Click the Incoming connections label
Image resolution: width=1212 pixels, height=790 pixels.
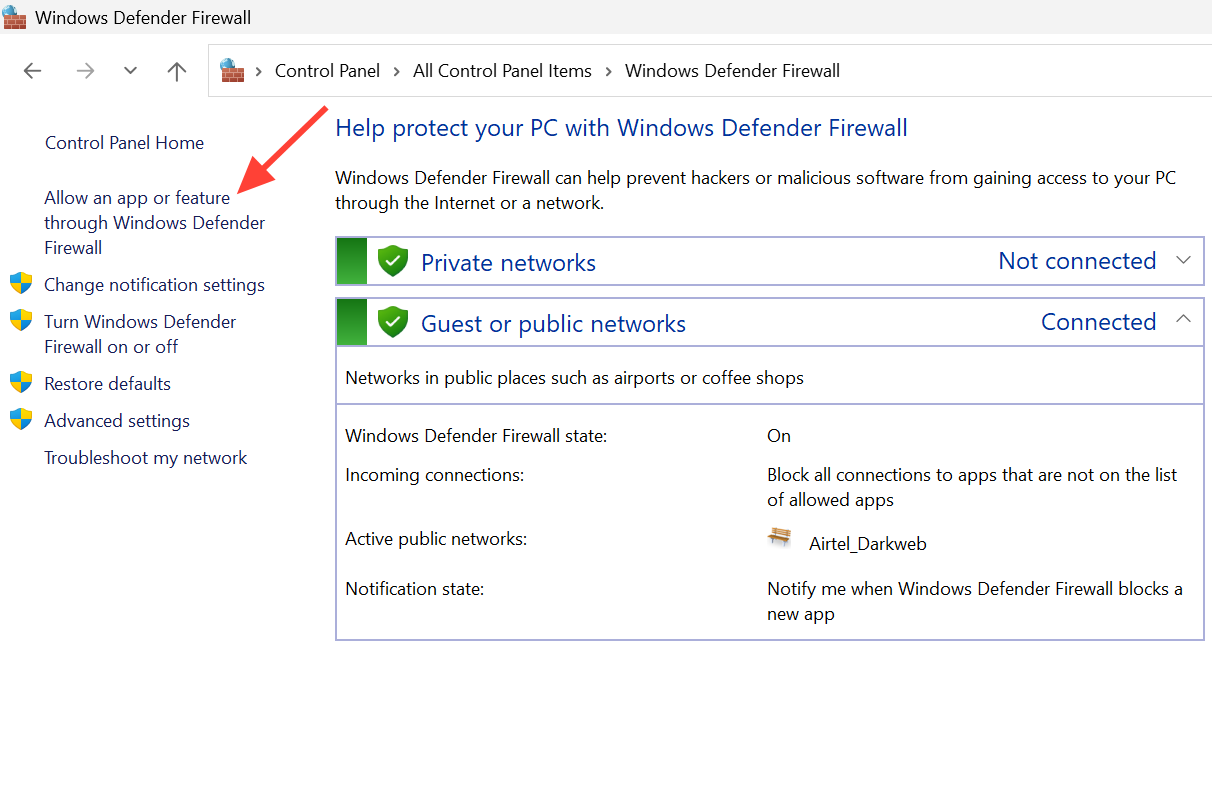coord(434,475)
